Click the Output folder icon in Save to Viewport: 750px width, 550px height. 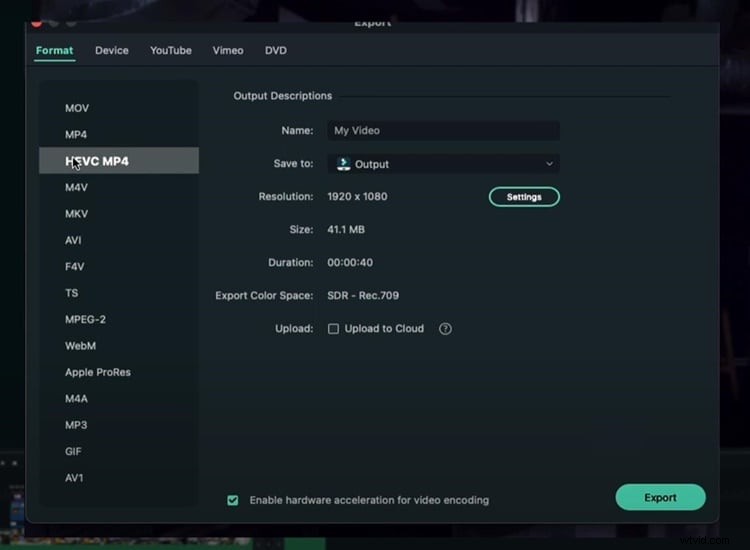coord(343,164)
